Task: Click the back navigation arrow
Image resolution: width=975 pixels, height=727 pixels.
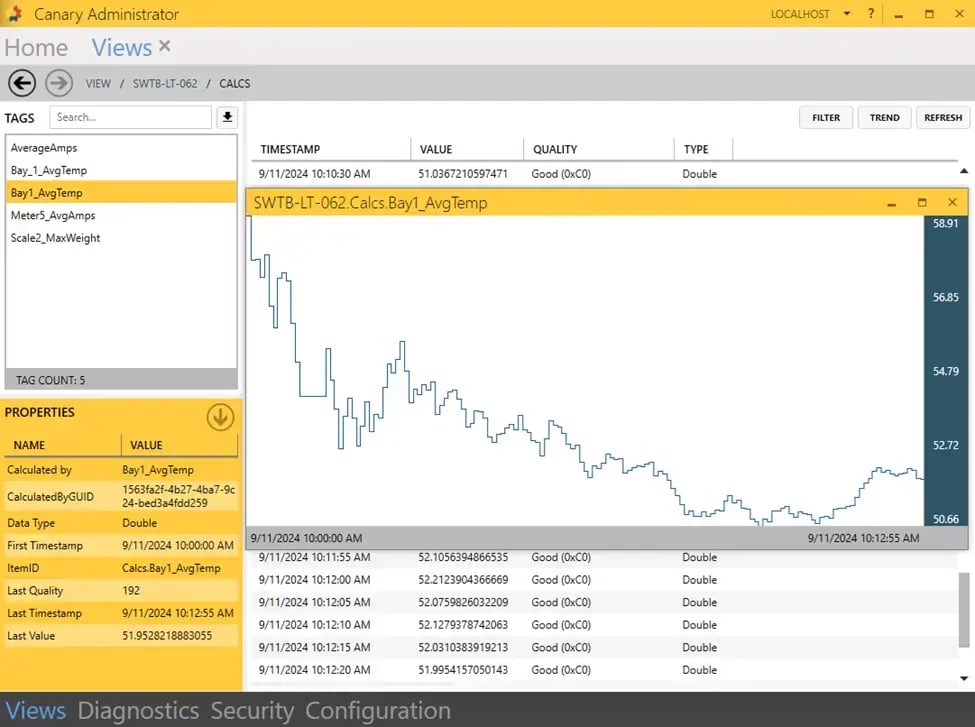Action: tap(21, 83)
